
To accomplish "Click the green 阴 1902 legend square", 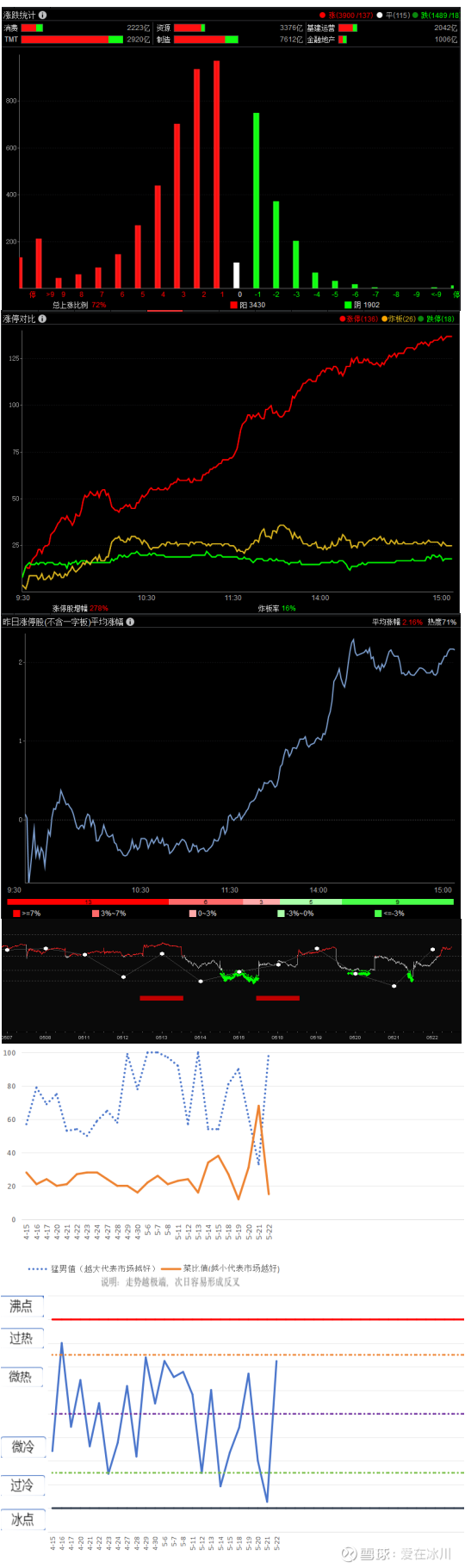I will coord(348,305).
